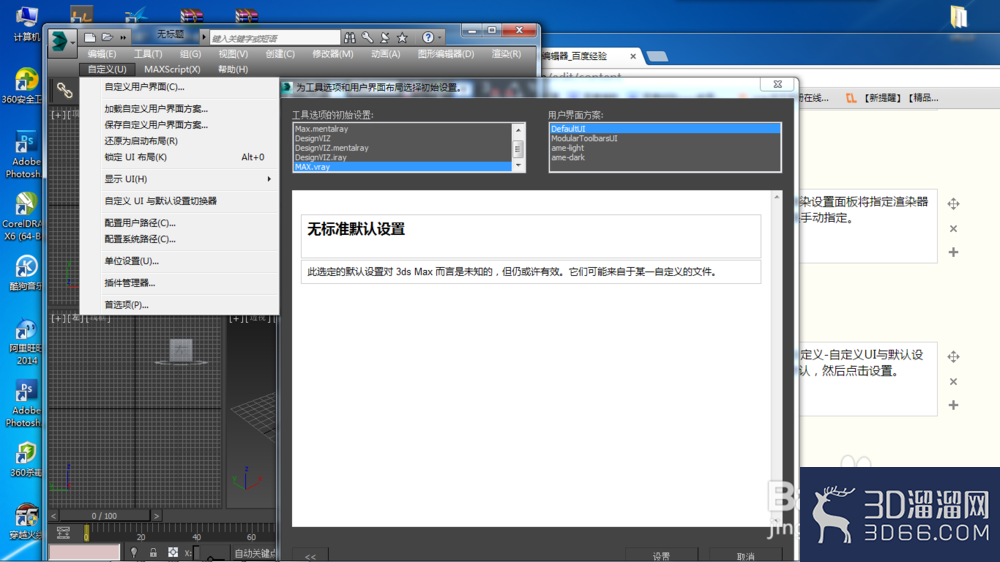The height and width of the screenshot is (562, 1000).
Task: Click the New Scene file icon
Action: coord(90,38)
